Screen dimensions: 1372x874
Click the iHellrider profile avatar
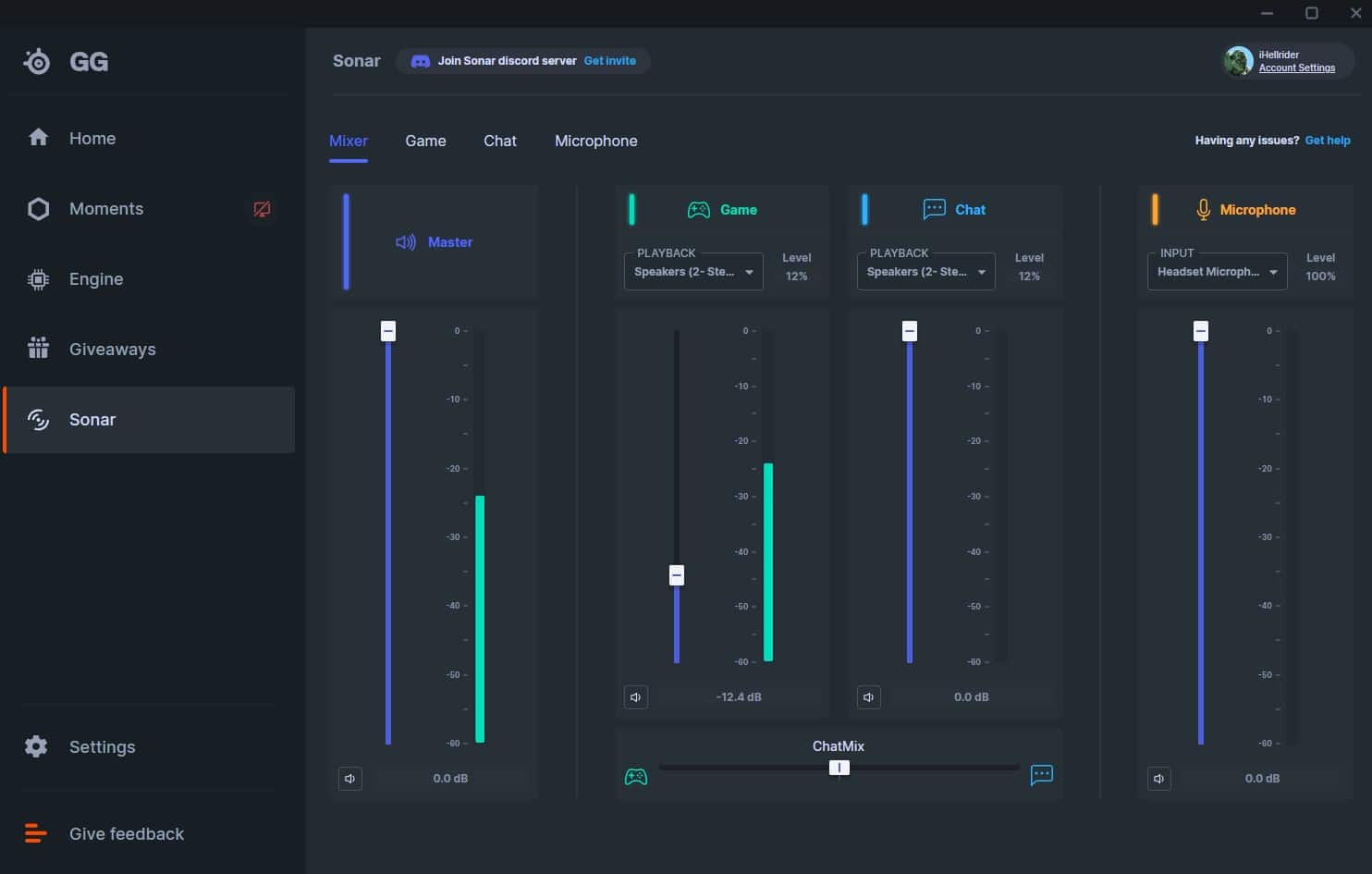point(1238,61)
